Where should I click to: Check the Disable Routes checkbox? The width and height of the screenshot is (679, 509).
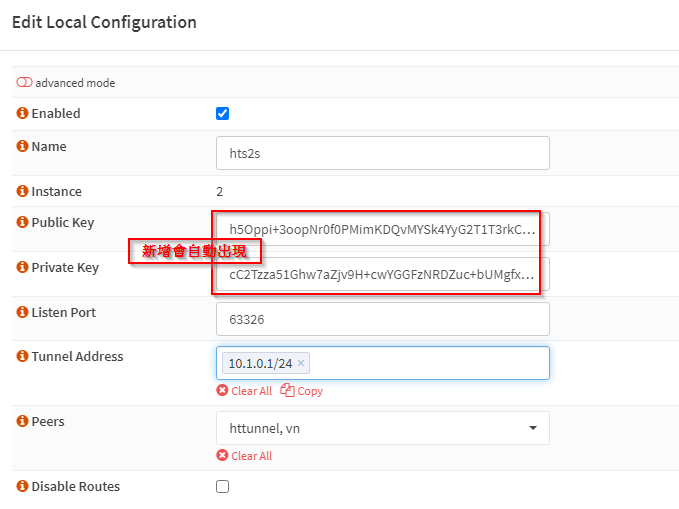pyautogui.click(x=223, y=486)
